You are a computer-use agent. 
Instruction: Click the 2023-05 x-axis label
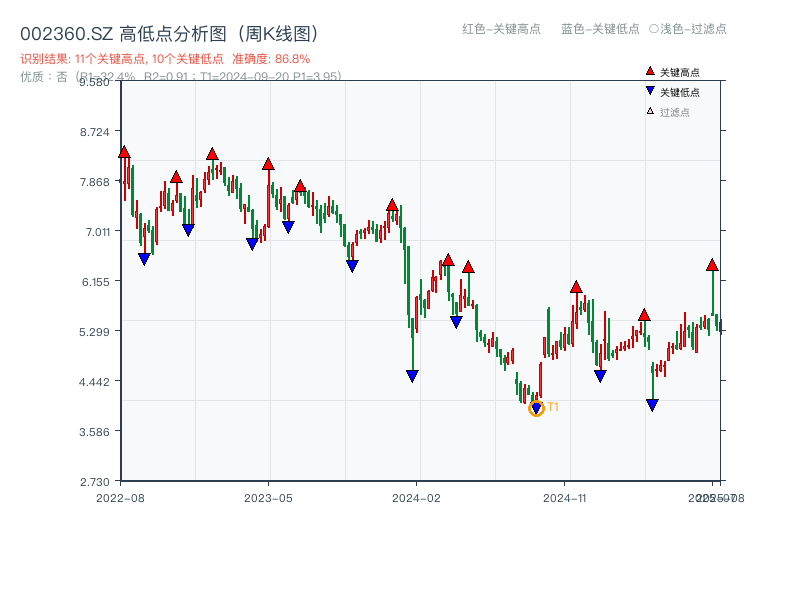[x=268, y=498]
